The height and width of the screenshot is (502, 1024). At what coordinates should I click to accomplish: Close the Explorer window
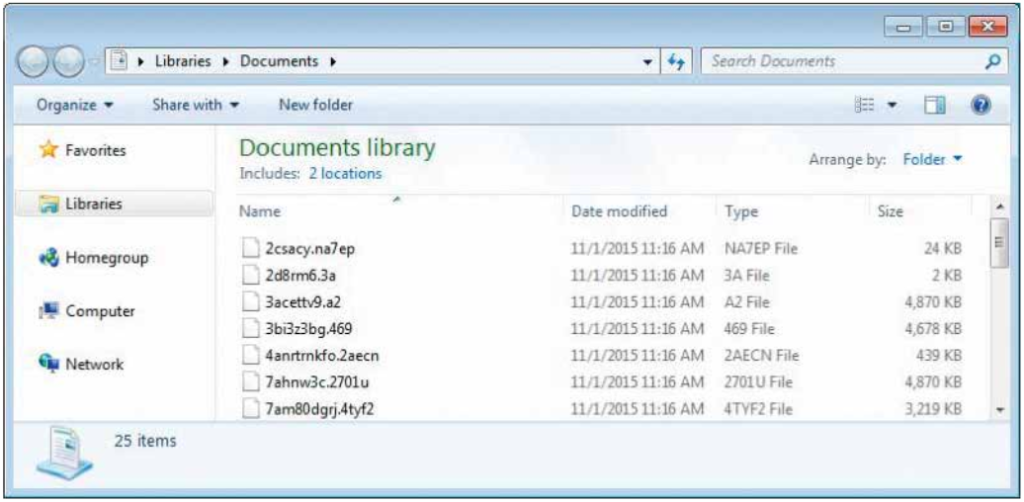(x=987, y=27)
